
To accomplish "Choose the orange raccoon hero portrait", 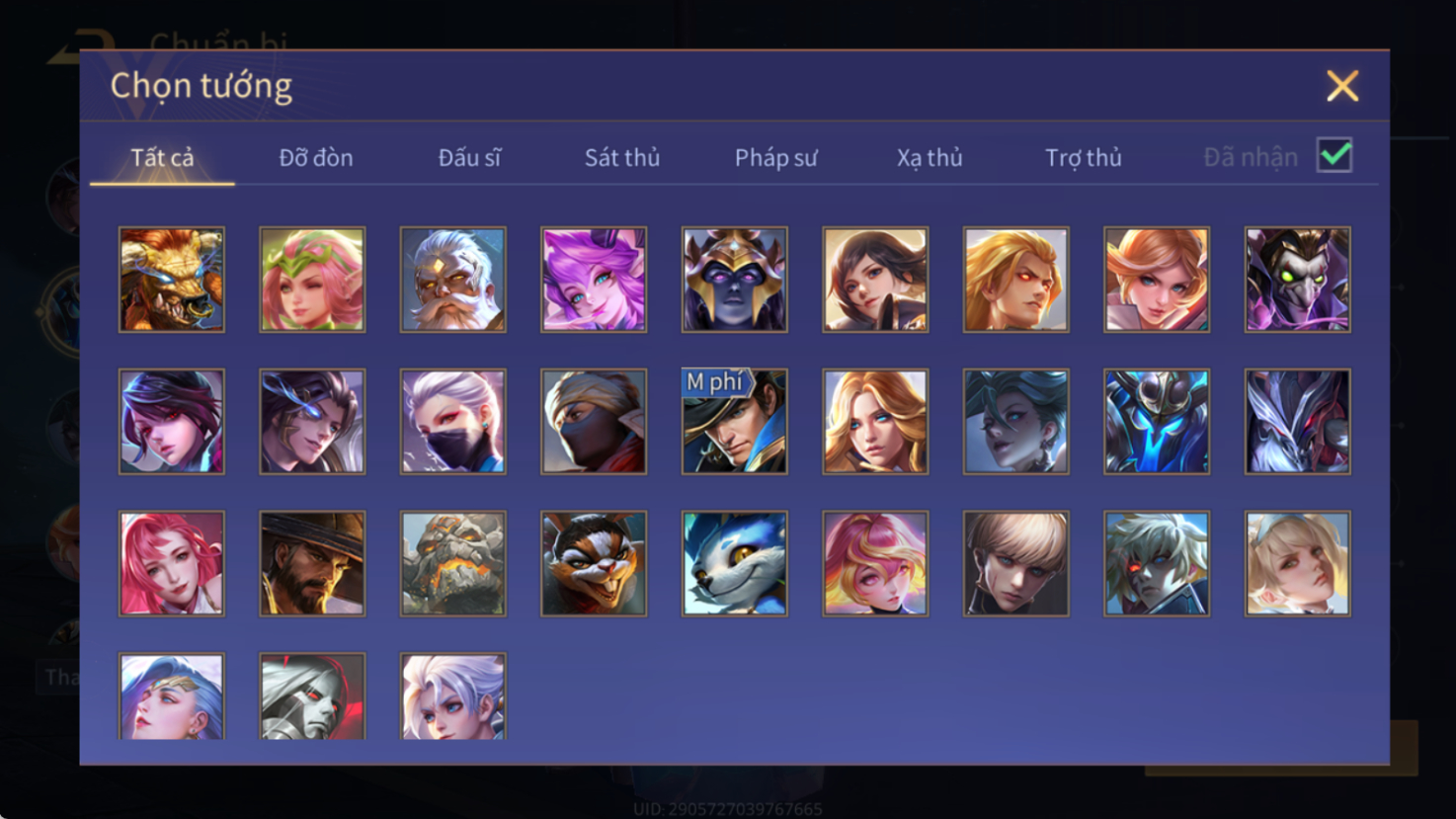I will click(594, 564).
